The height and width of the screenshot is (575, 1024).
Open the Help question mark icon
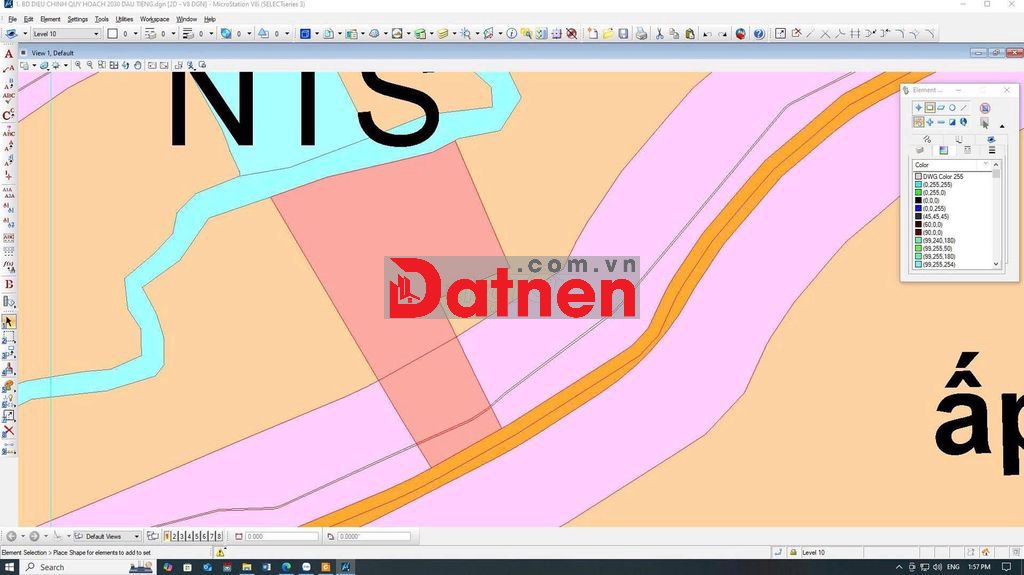[759, 34]
